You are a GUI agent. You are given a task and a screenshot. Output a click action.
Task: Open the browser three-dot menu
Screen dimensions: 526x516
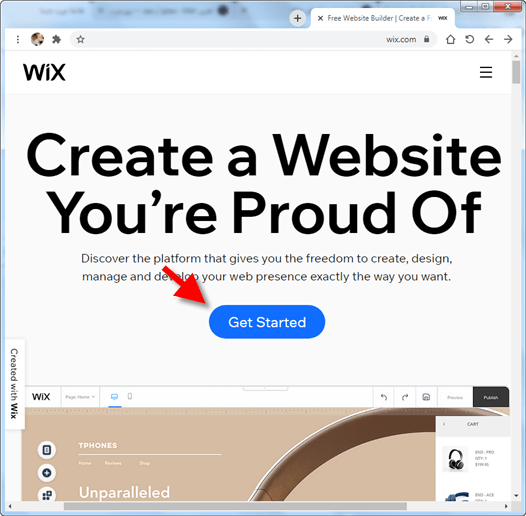click(18, 40)
